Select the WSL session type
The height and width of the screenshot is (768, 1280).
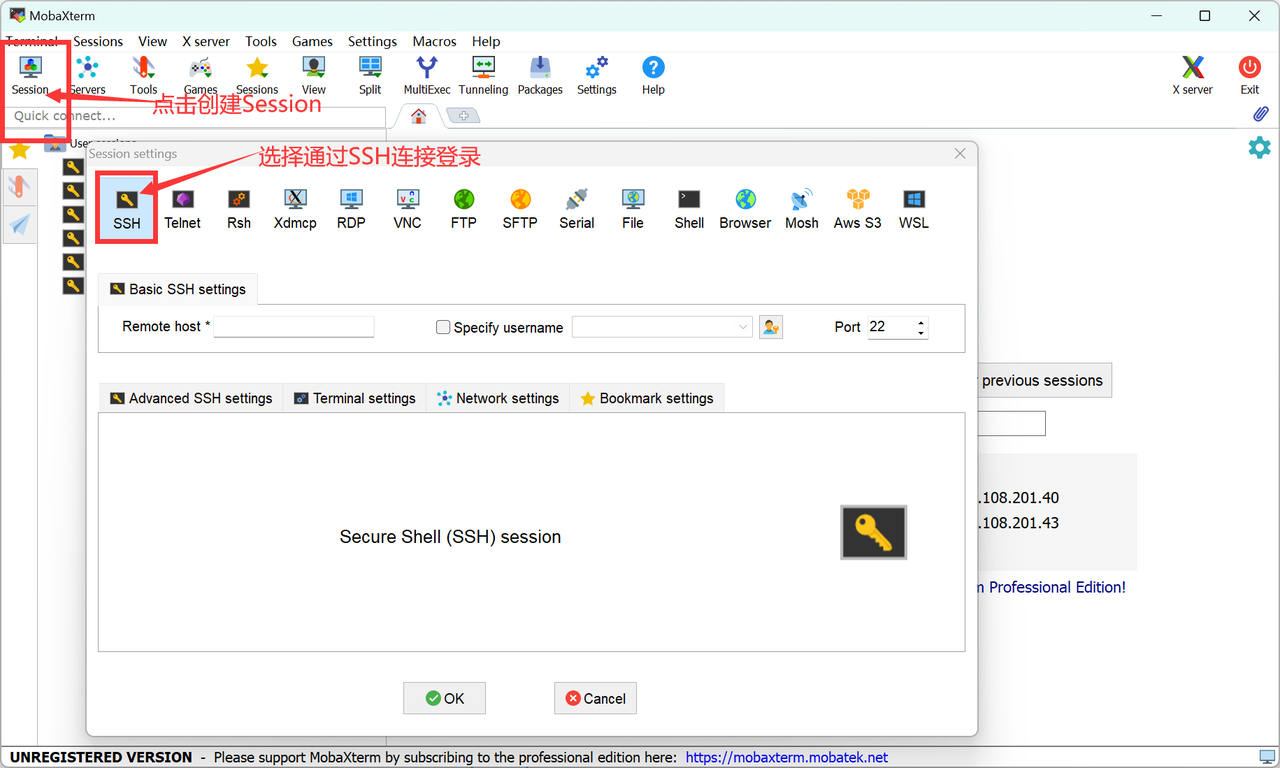pyautogui.click(x=914, y=209)
